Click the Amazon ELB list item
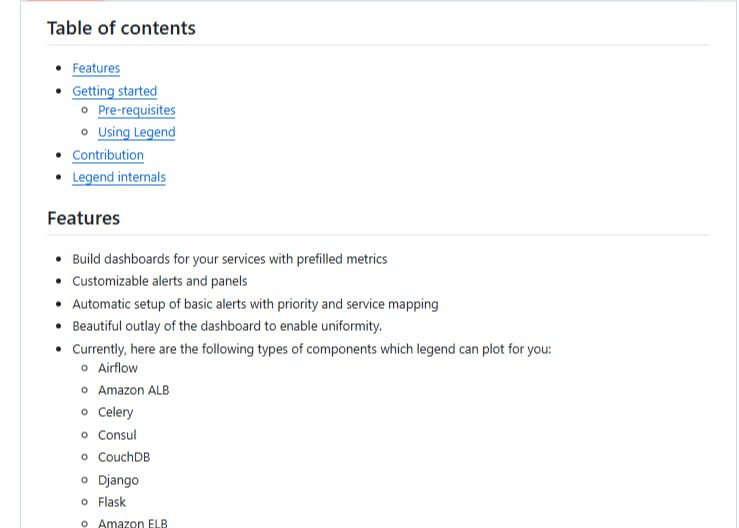 [133, 522]
